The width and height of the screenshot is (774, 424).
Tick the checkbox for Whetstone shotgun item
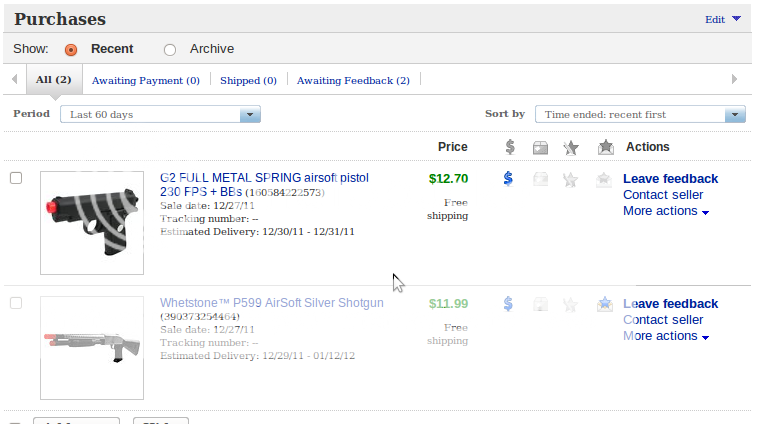tap(16, 303)
